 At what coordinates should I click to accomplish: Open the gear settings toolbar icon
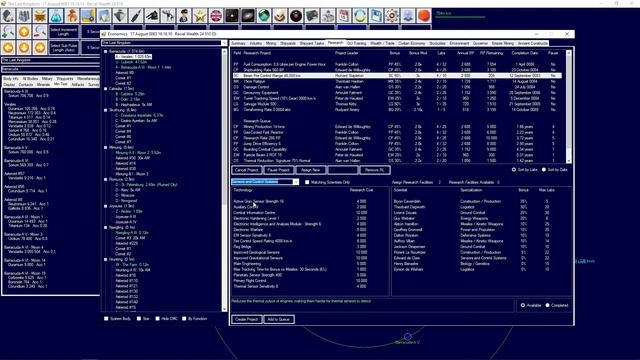click(392, 16)
